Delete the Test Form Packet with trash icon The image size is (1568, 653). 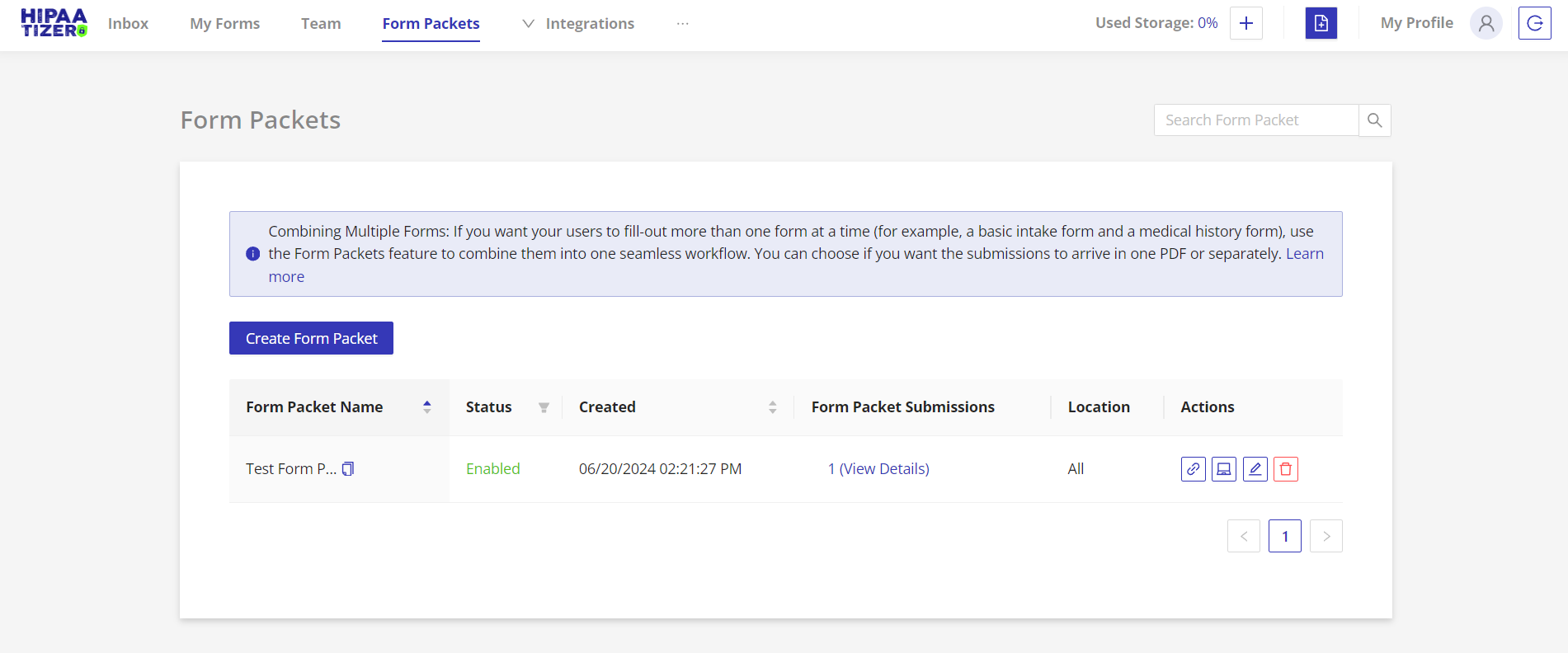(1285, 469)
